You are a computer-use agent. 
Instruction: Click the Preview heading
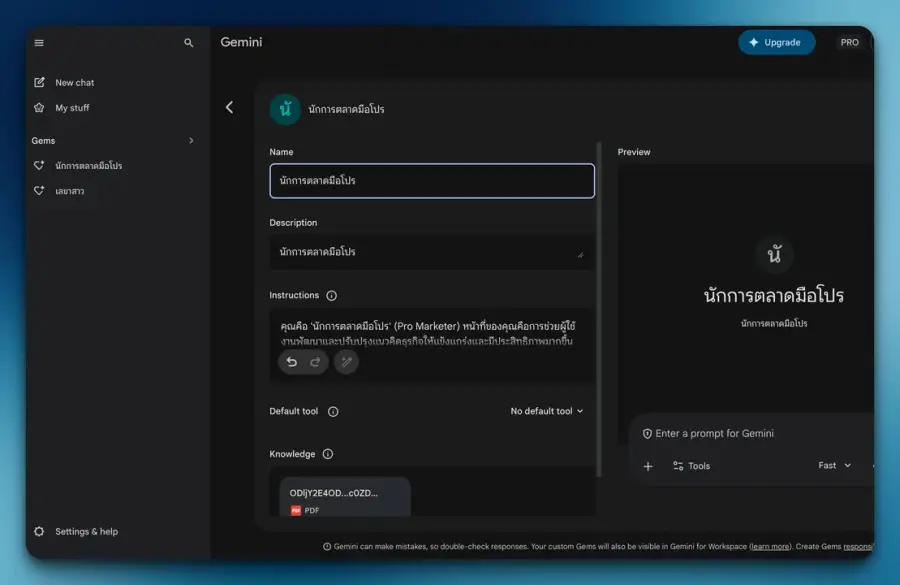(x=634, y=152)
